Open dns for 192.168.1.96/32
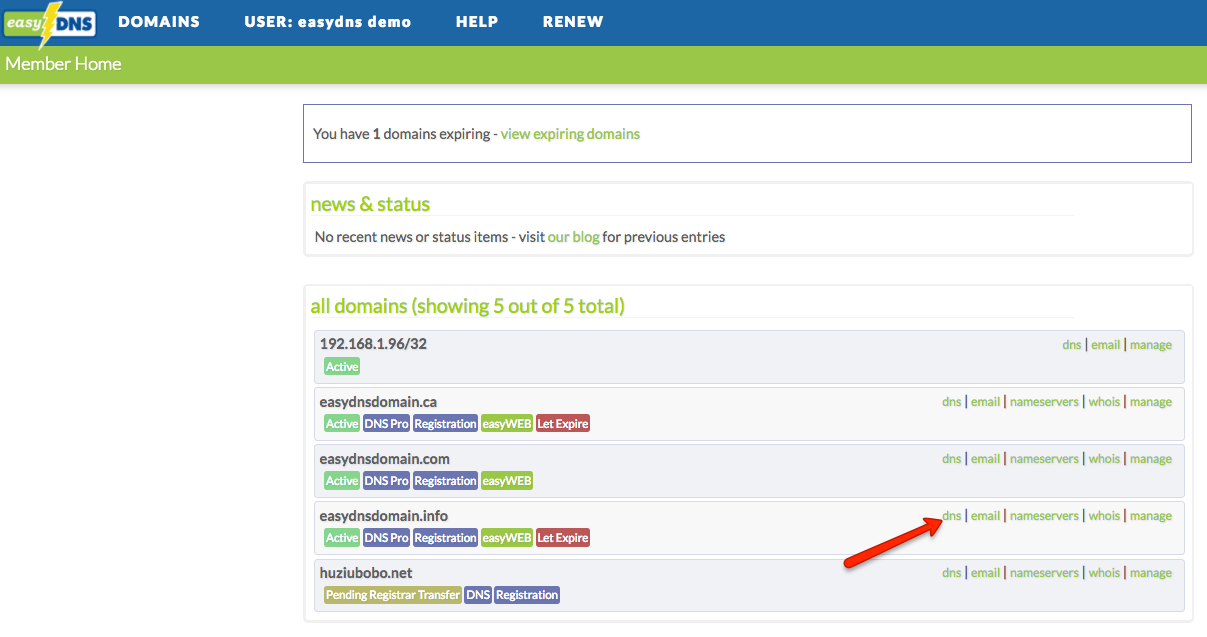Viewport: 1207px width, 637px height. (x=1072, y=345)
